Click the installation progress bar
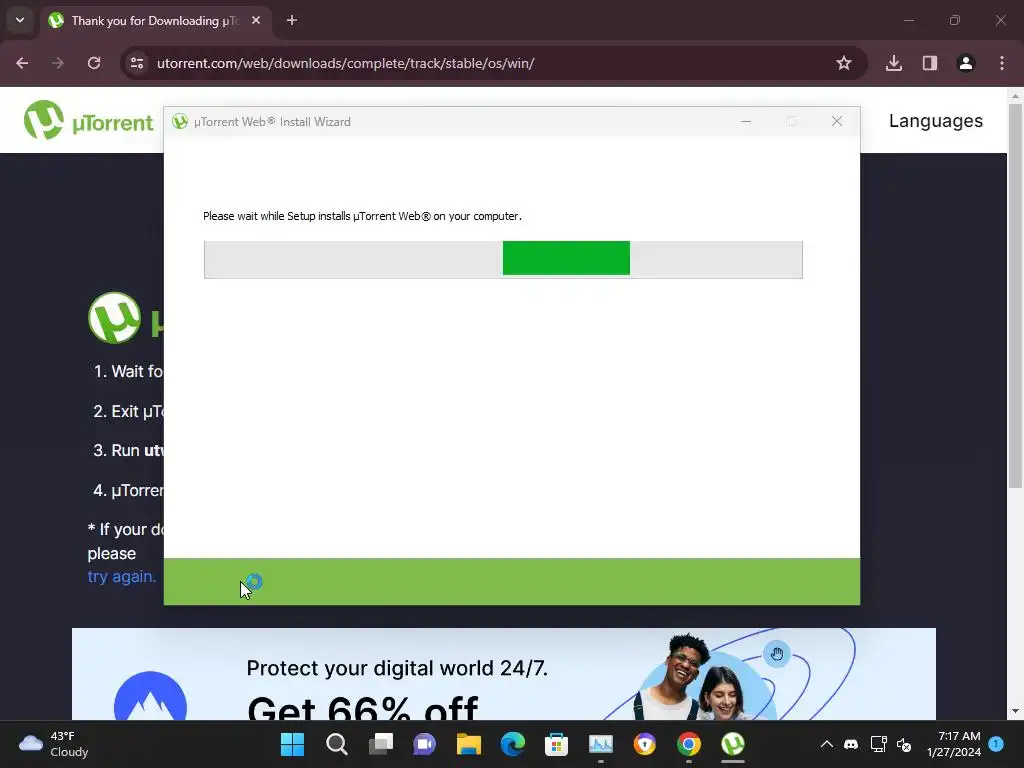Screen dimensions: 1024x768 [503, 259]
